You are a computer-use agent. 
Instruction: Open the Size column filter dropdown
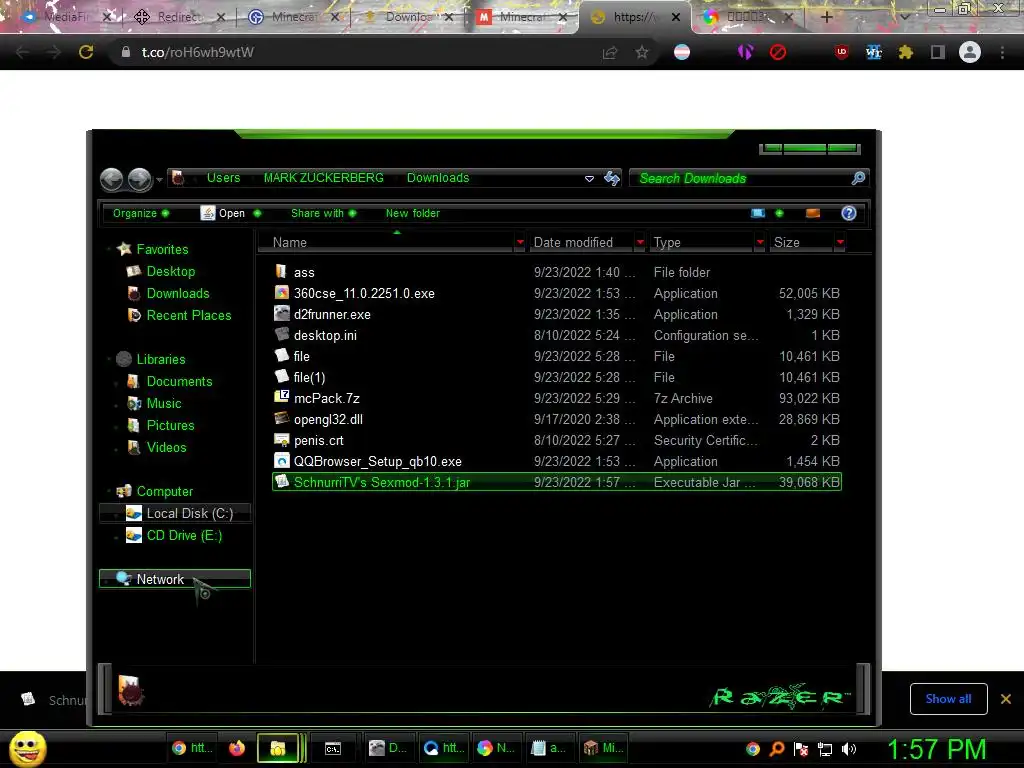pyautogui.click(x=840, y=242)
